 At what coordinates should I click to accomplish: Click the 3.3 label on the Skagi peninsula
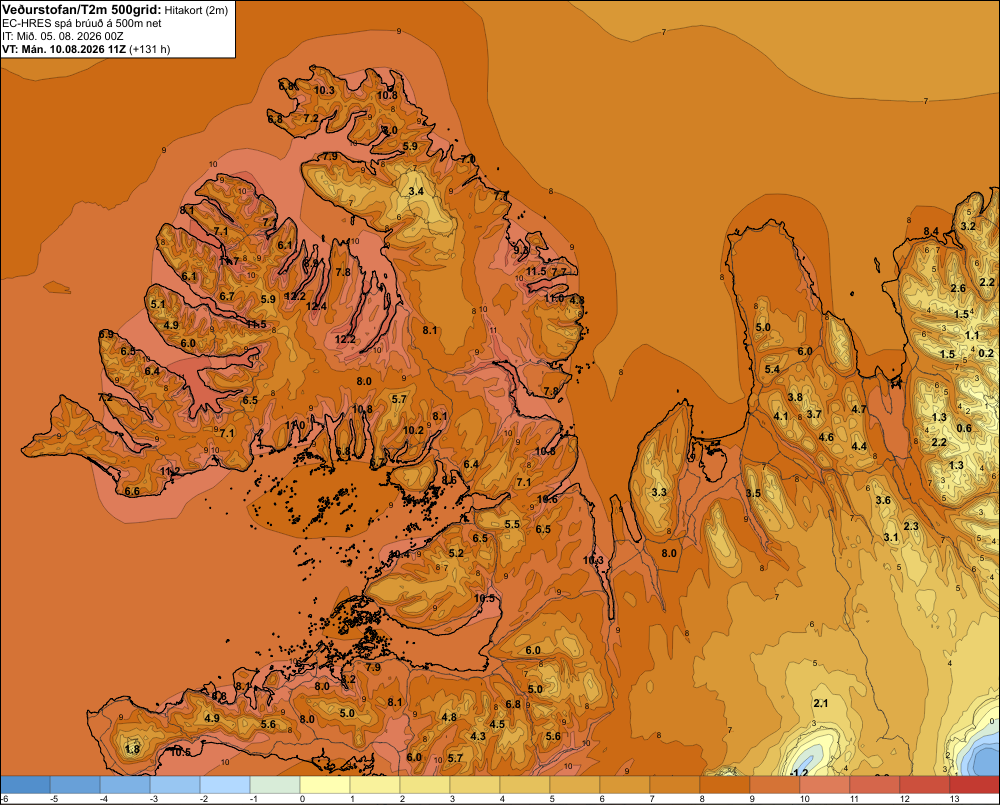[x=659, y=492]
